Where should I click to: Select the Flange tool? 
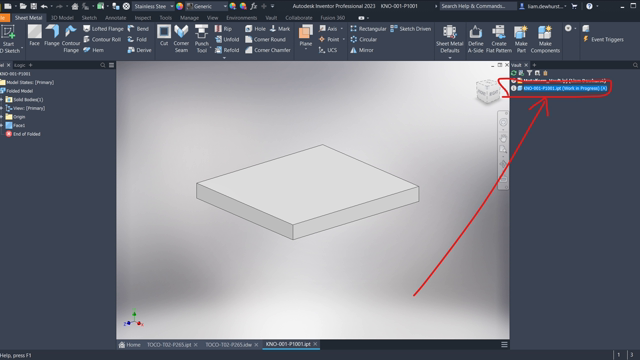pos(52,35)
